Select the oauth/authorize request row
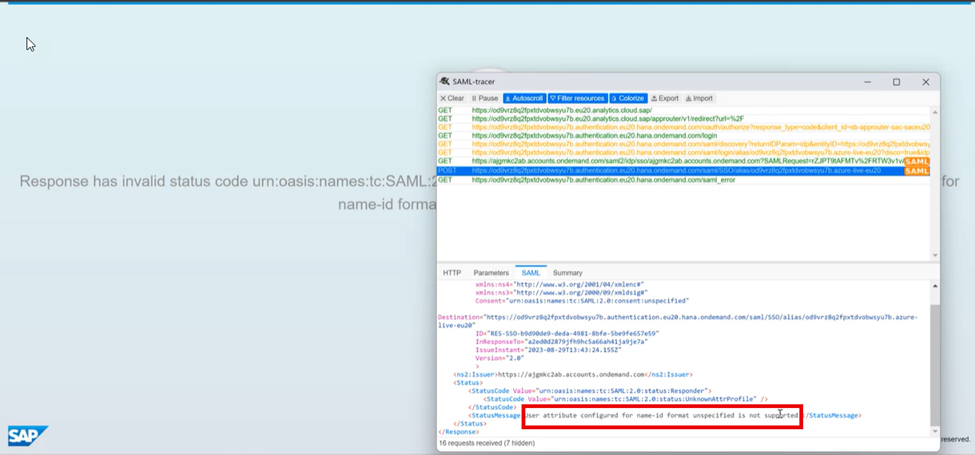975x455 pixels. click(x=683, y=127)
